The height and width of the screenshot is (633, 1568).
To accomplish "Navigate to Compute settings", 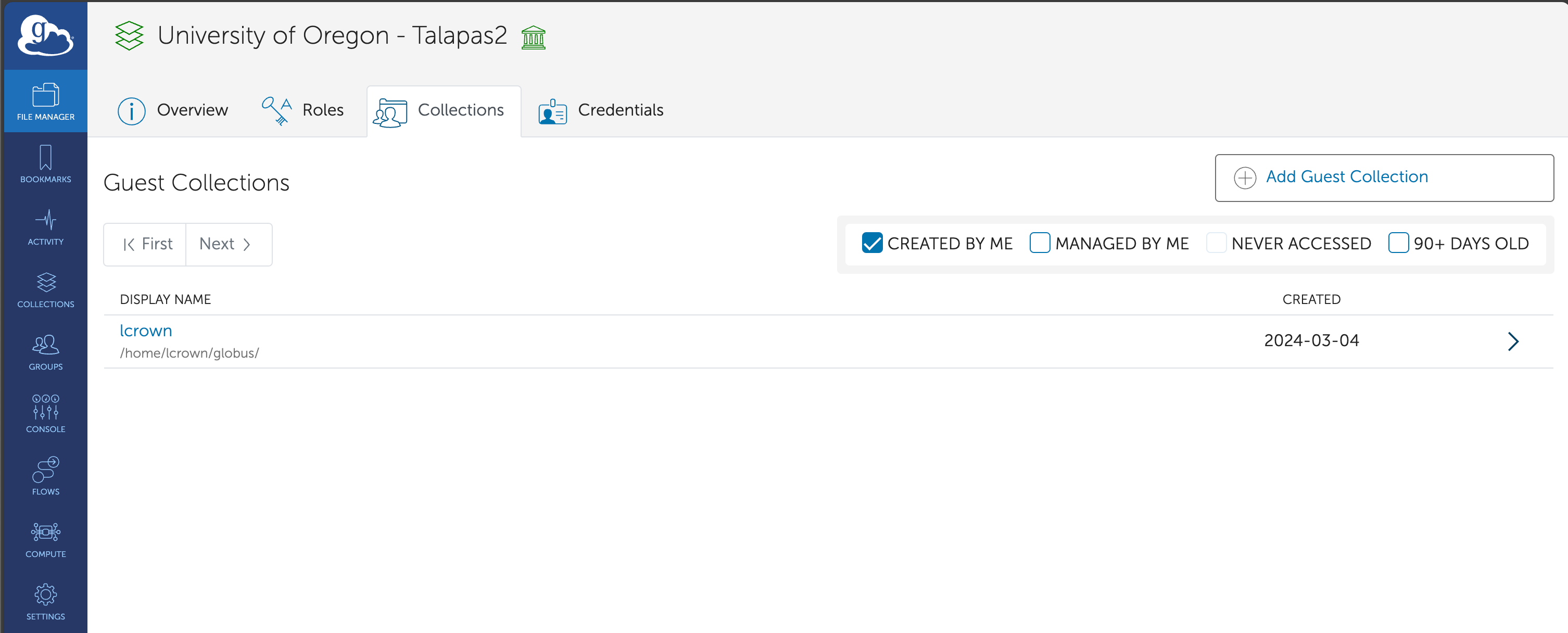I will pos(45,540).
